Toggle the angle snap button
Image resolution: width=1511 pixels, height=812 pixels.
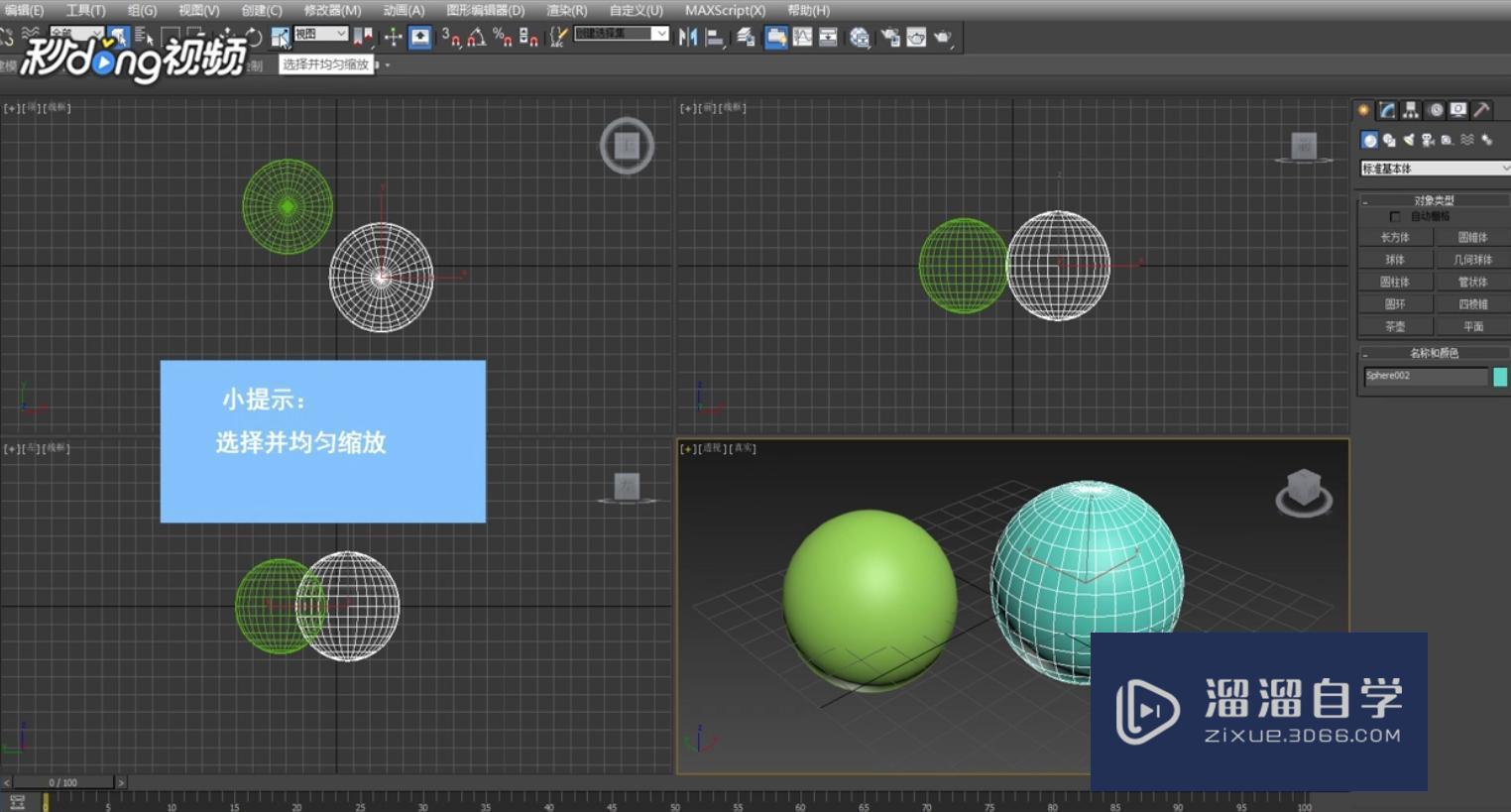(x=477, y=38)
